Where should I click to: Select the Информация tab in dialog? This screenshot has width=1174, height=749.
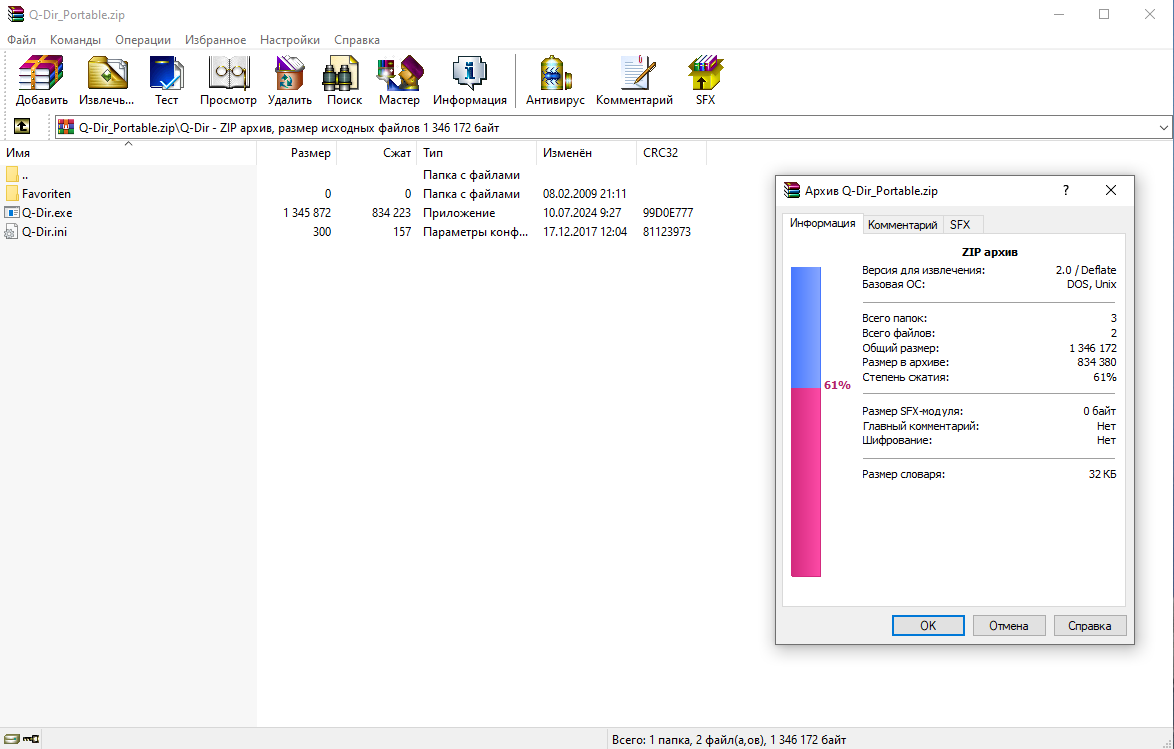[x=822, y=223]
